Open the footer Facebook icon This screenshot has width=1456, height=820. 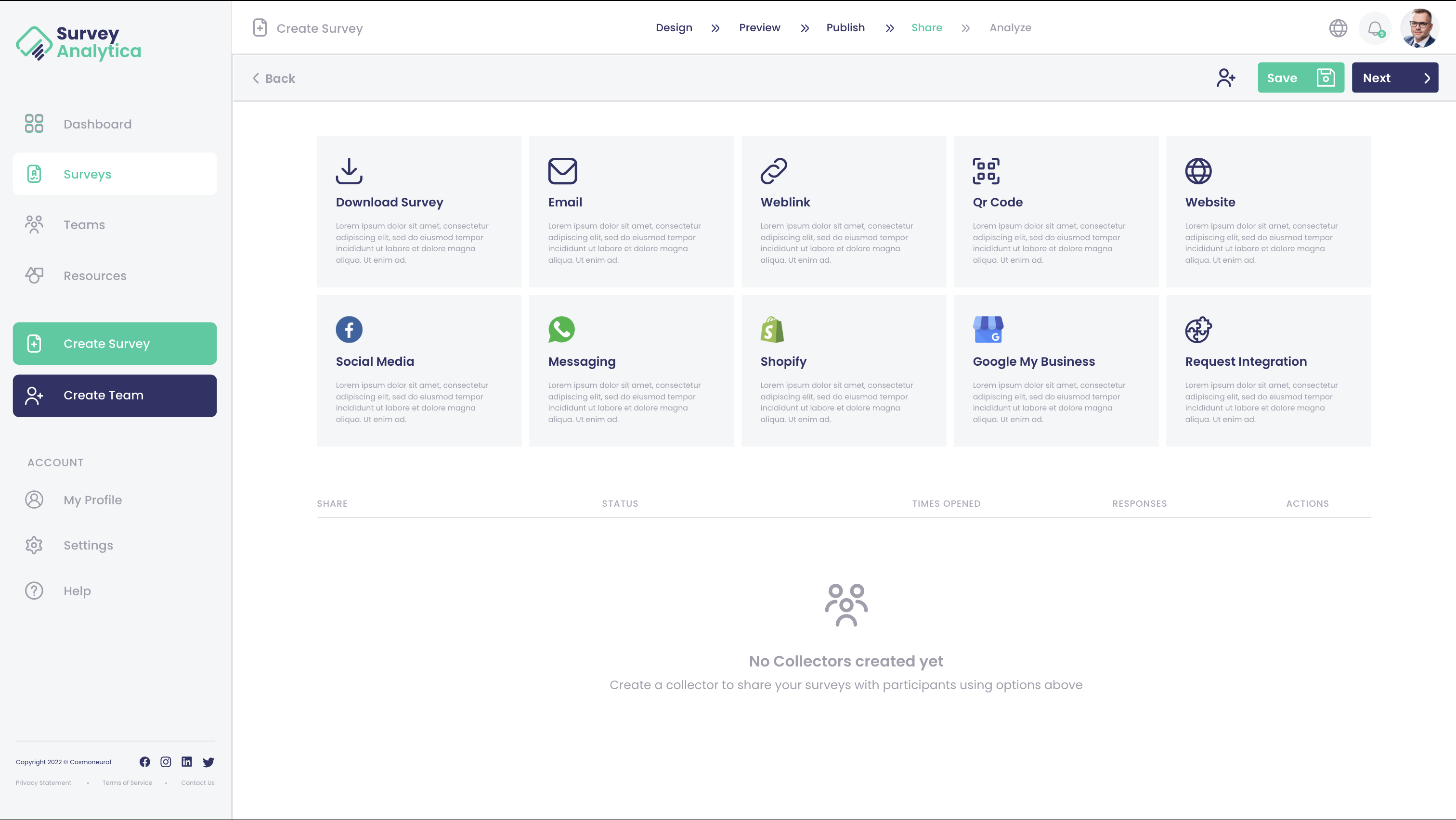tap(145, 762)
